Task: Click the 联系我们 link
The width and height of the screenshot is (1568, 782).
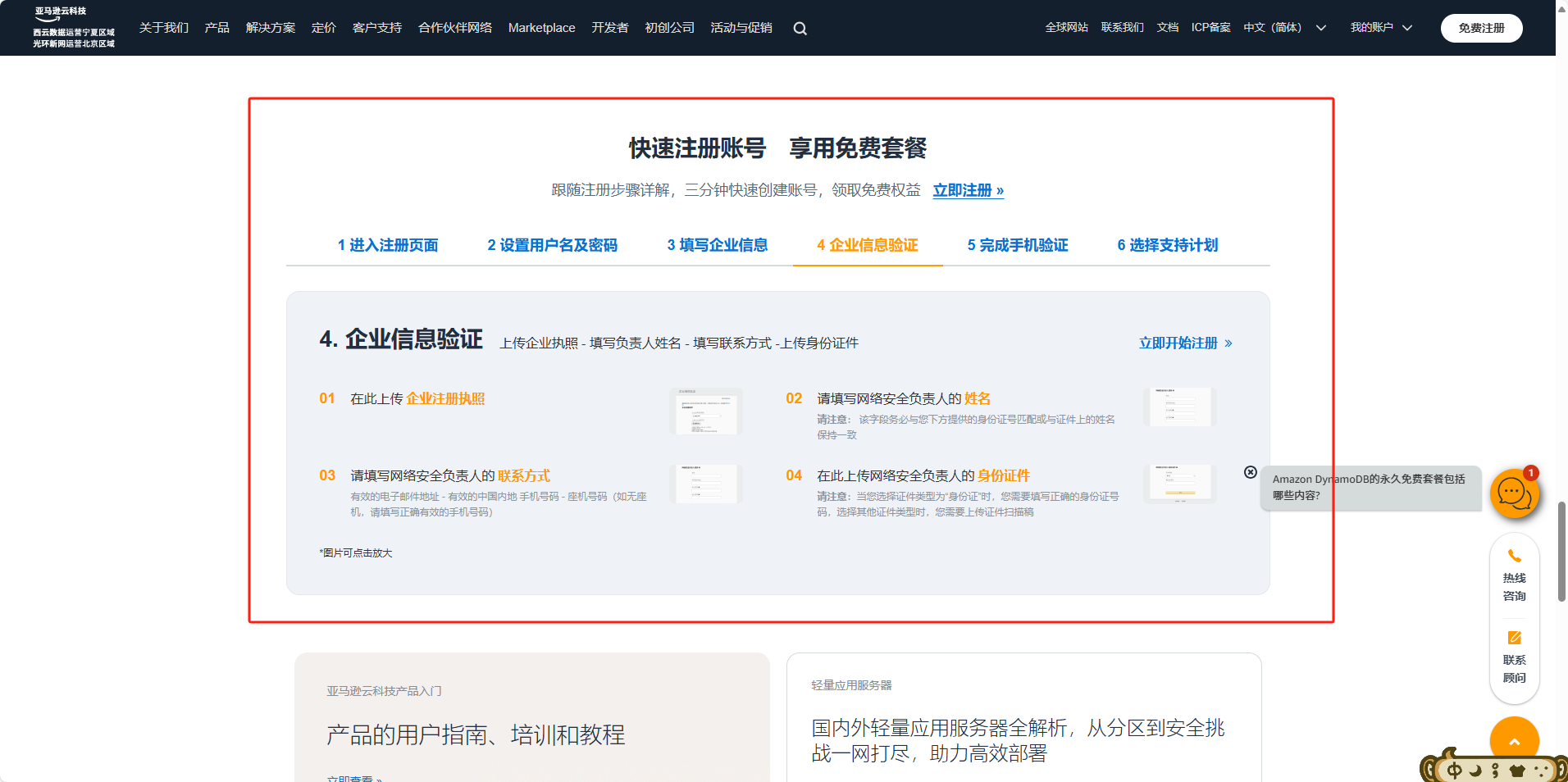Action: 1122,28
